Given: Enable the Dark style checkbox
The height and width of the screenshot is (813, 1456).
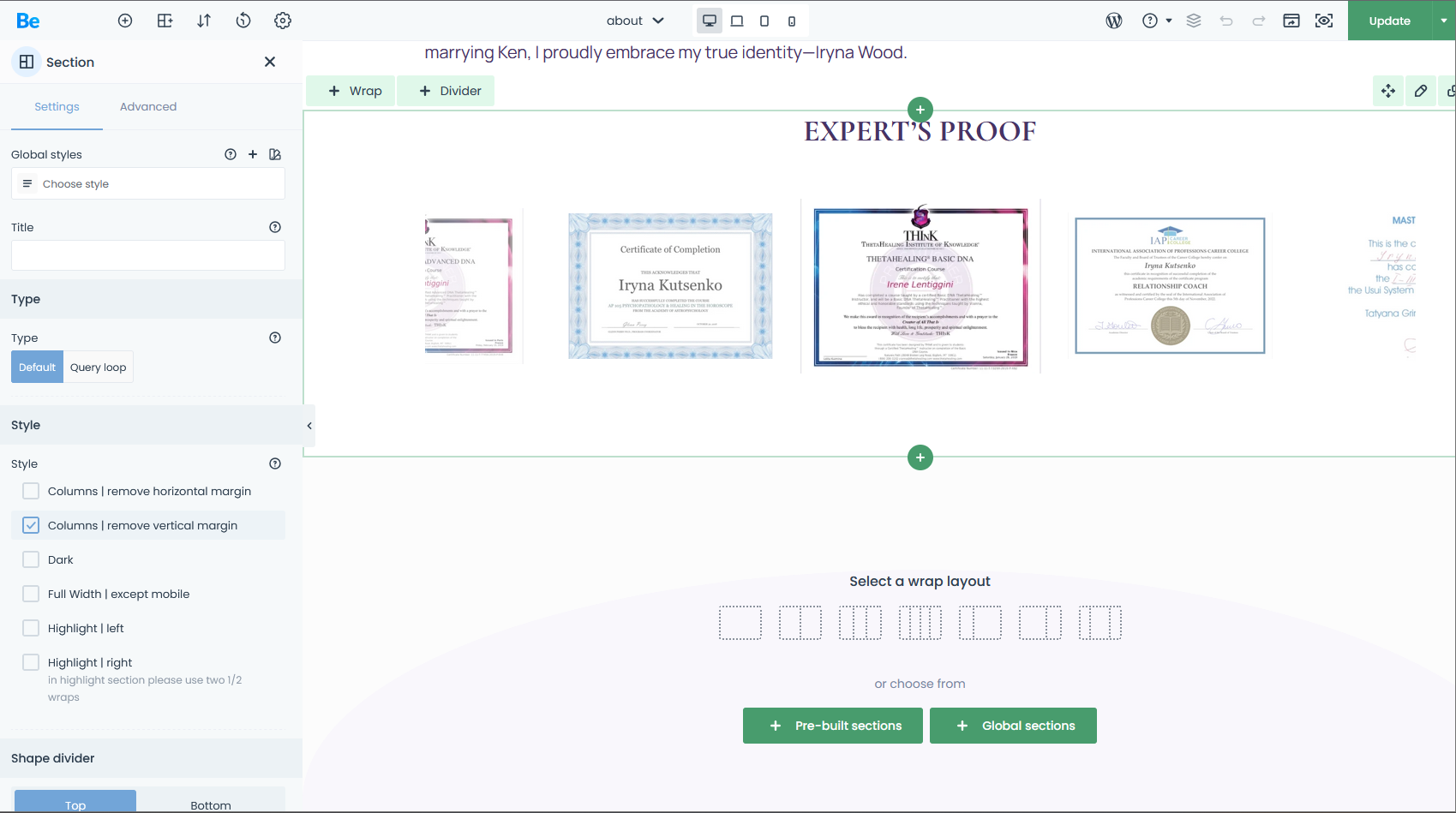Looking at the screenshot, I should pos(31,559).
